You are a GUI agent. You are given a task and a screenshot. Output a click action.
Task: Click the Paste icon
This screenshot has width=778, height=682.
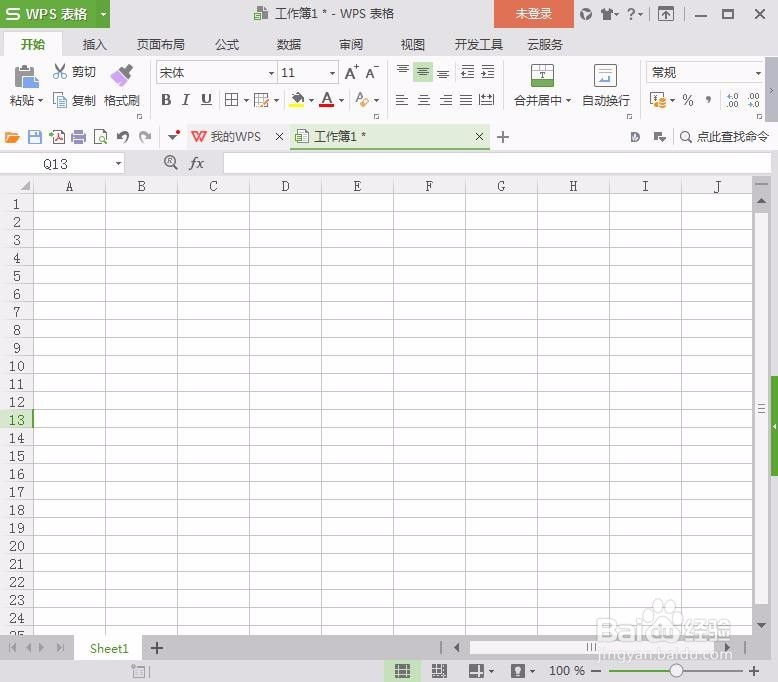(26, 76)
